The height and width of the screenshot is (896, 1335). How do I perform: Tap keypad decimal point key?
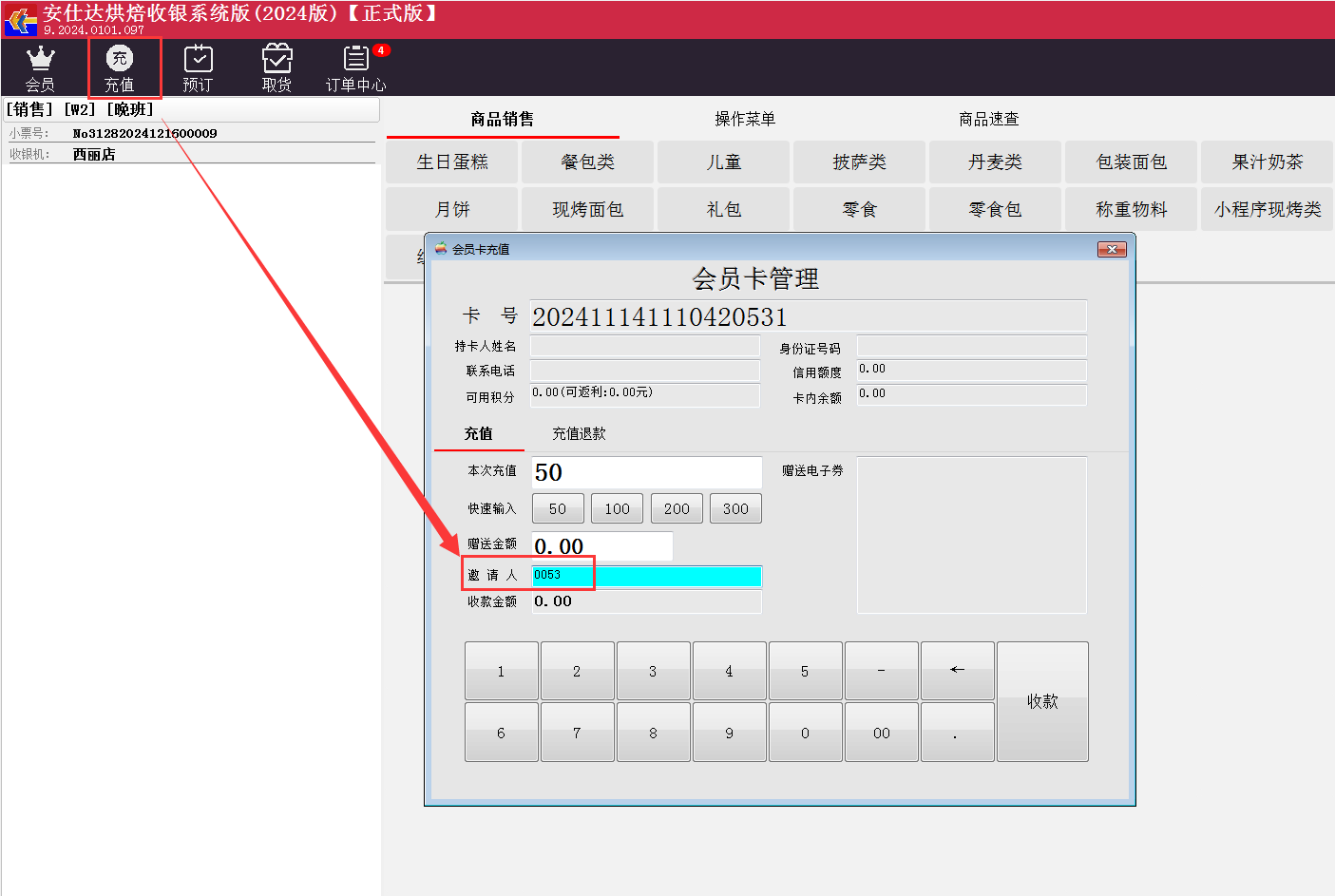pyautogui.click(x=958, y=733)
